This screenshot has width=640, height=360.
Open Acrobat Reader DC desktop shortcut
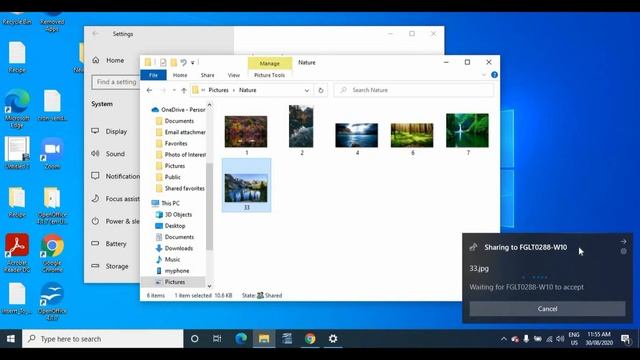pyautogui.click(x=17, y=252)
